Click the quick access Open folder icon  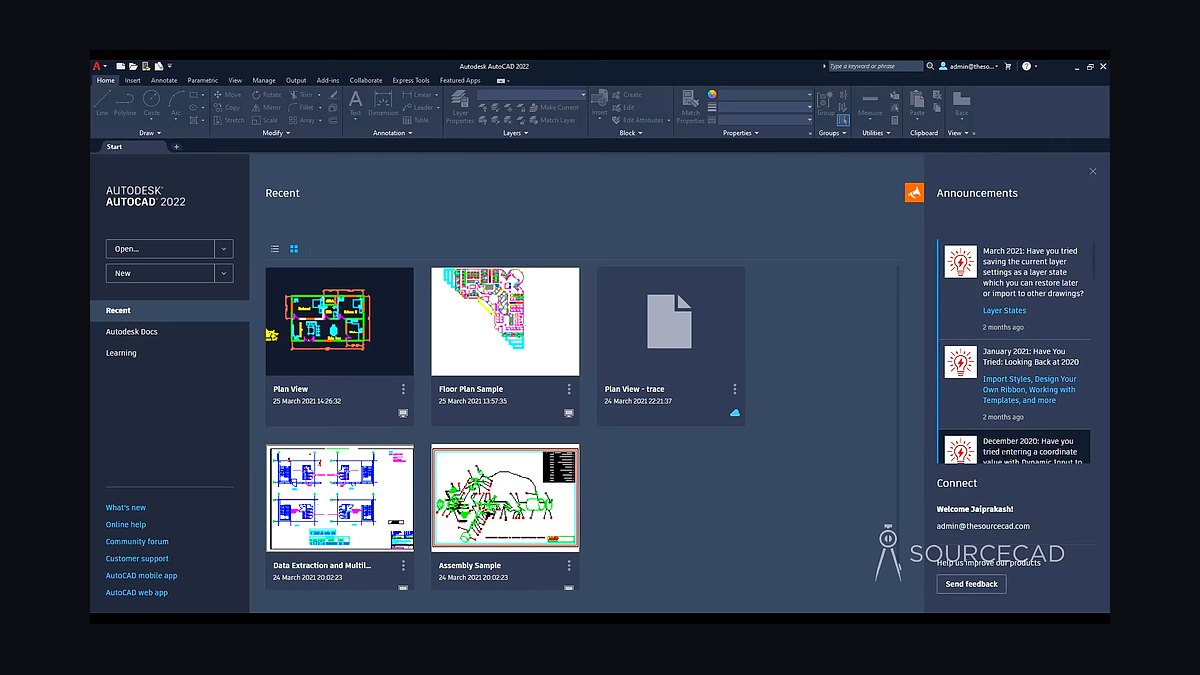[x=132, y=66]
